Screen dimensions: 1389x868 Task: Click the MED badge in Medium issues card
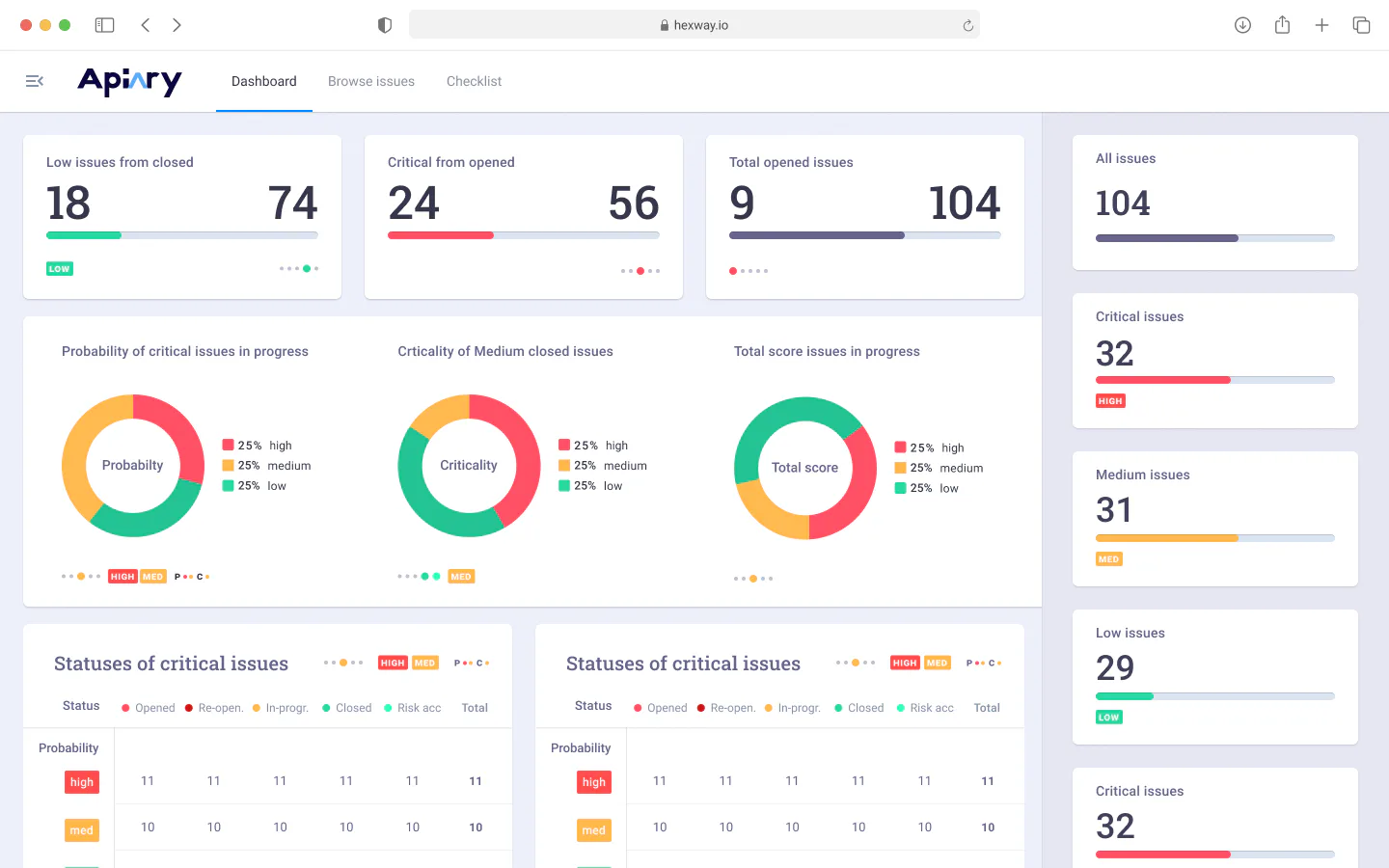tap(1109, 559)
